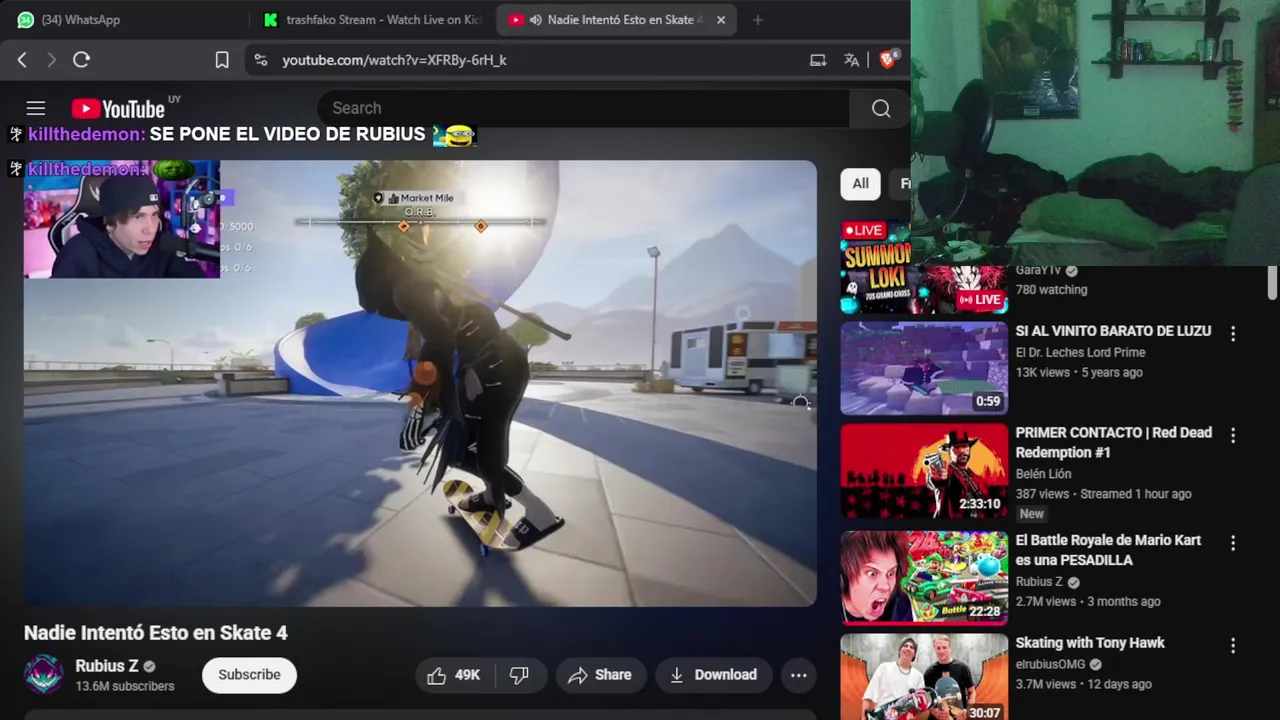Open the Rubius Z channel name link
Screen dimensions: 1280x720
[106, 666]
